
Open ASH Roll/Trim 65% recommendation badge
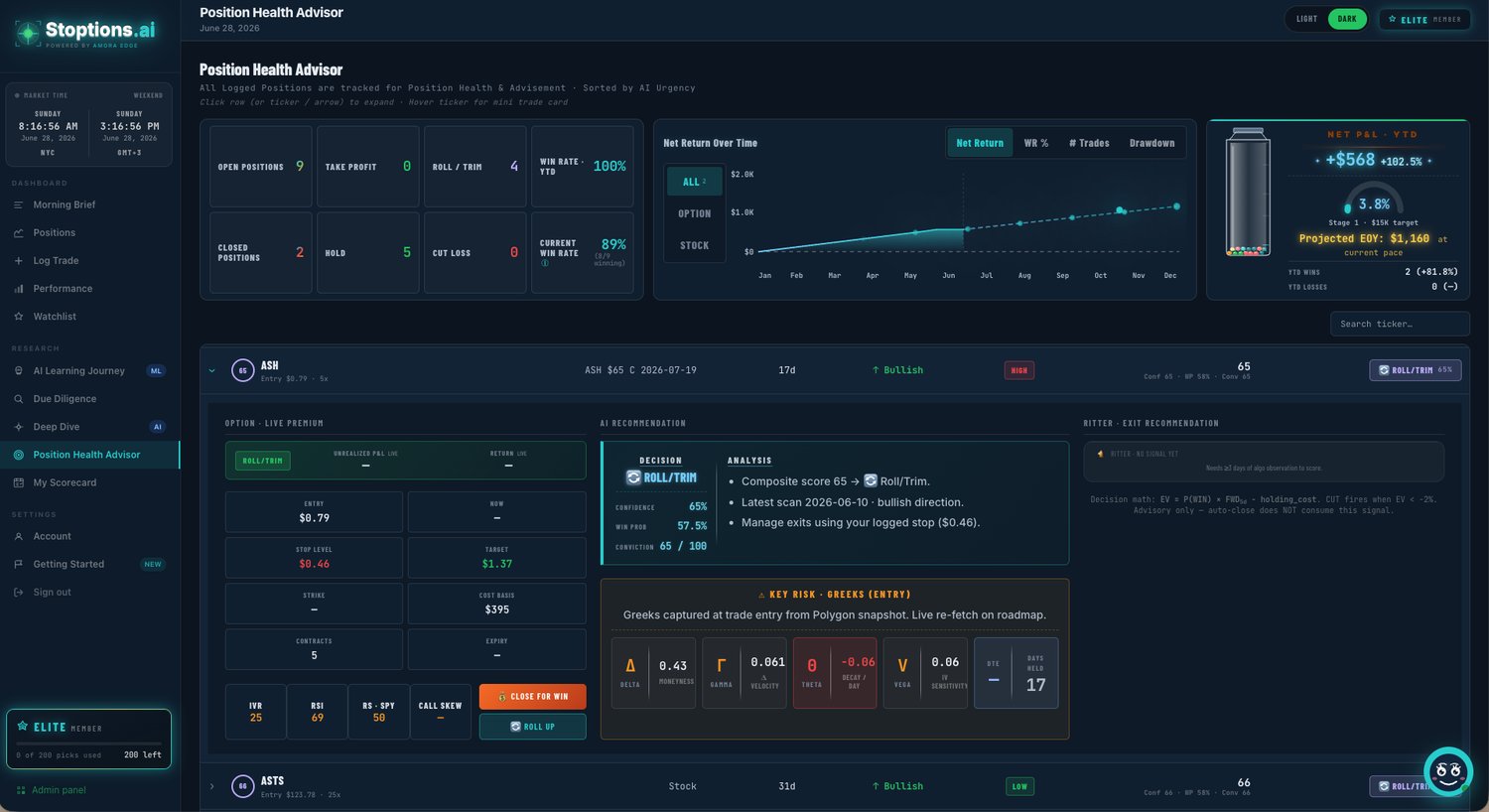1415,370
